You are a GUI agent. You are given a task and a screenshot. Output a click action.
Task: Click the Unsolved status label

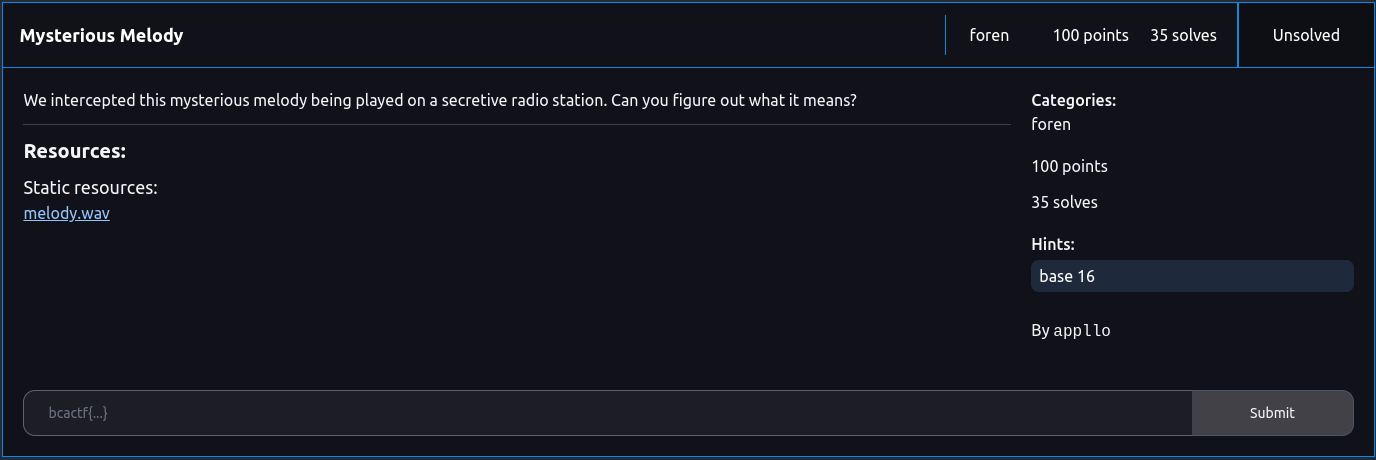coord(1306,35)
